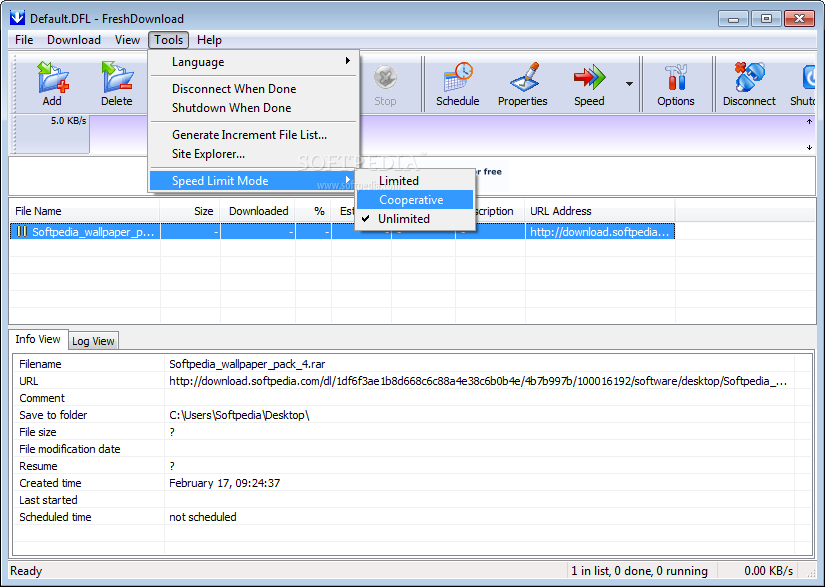The image size is (825, 587).
Task: Click the FreshDownload app icon in title bar
Action: click(17, 18)
